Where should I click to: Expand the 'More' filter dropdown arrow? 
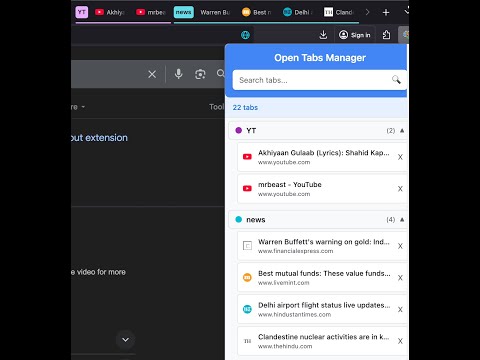83,107
